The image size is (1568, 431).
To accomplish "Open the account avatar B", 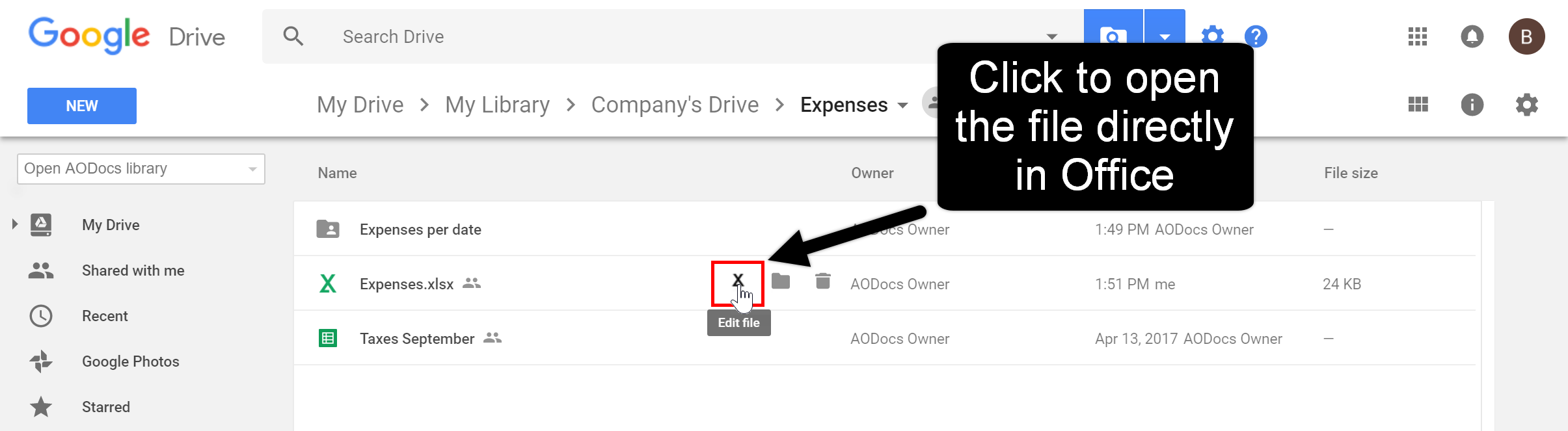I will point(1526,36).
